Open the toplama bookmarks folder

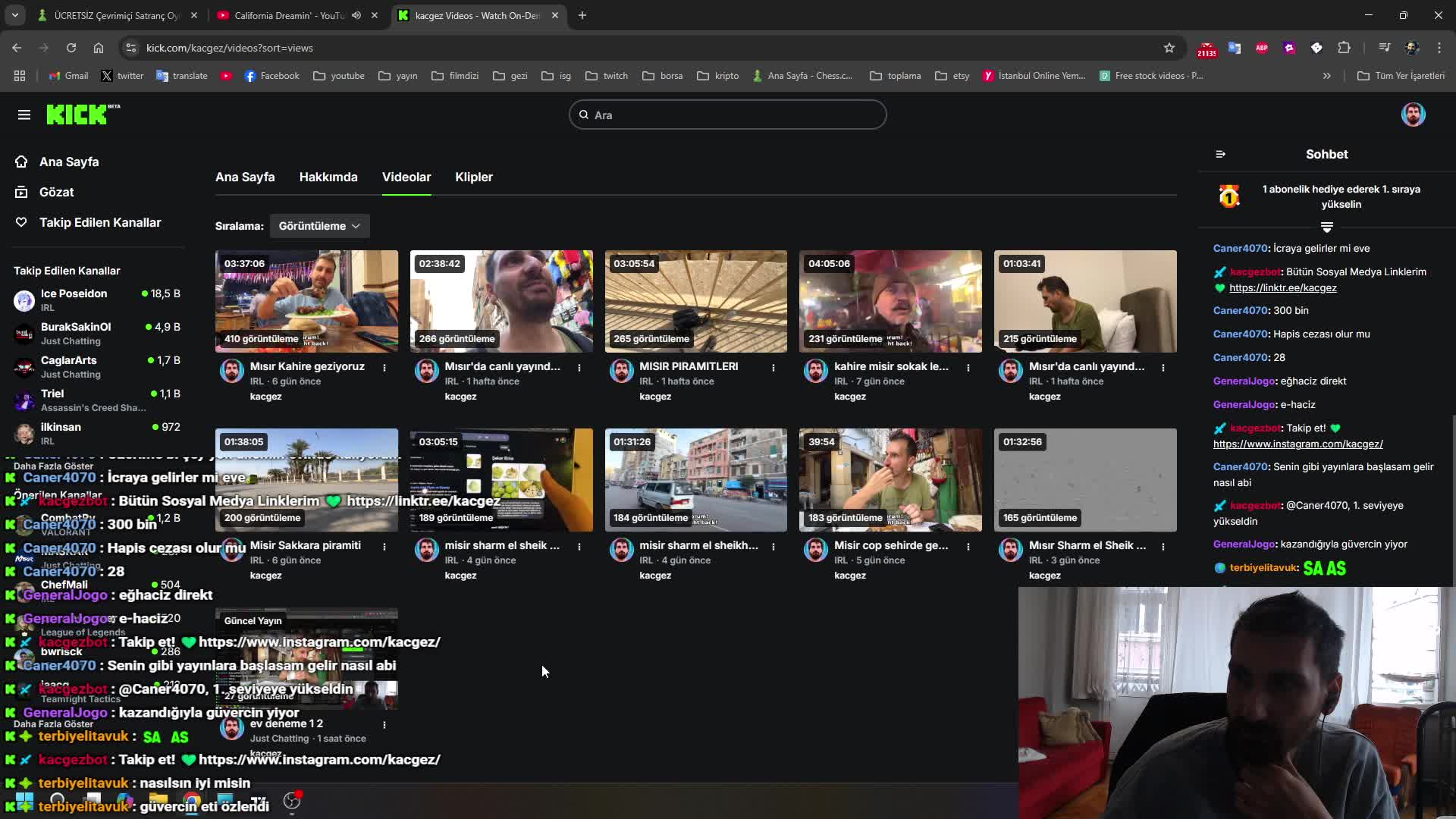coord(896,76)
